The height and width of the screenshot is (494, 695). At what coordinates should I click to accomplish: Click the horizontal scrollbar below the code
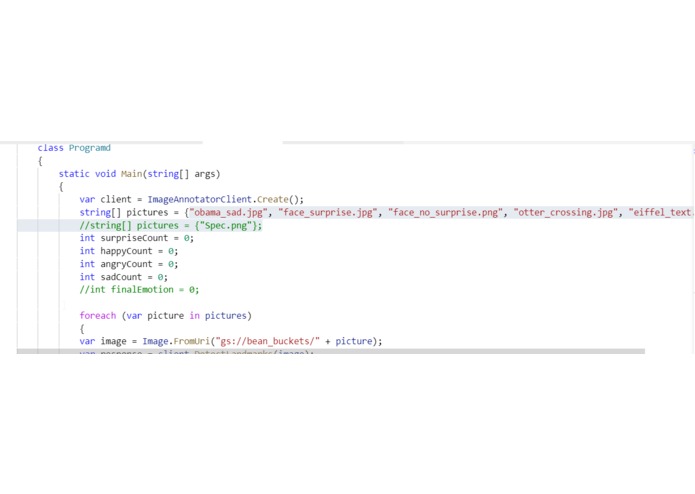point(331,351)
